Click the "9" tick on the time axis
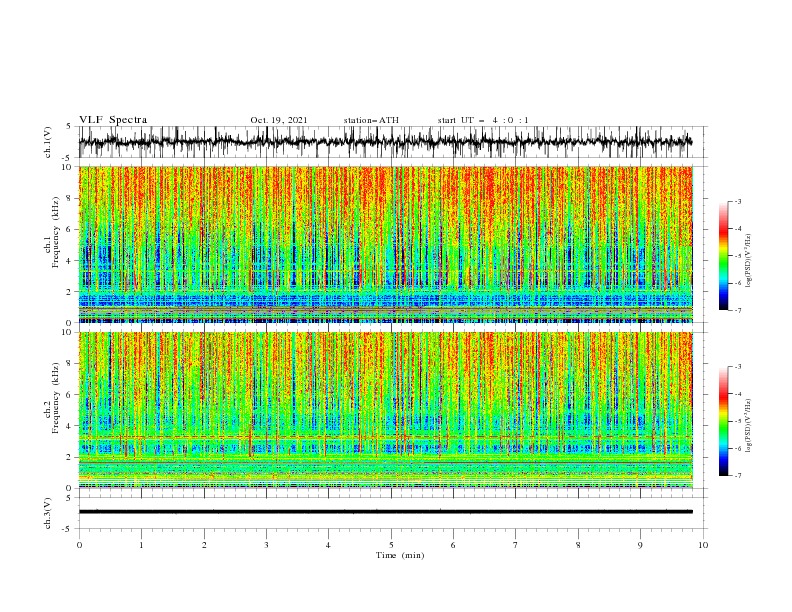 pos(640,545)
